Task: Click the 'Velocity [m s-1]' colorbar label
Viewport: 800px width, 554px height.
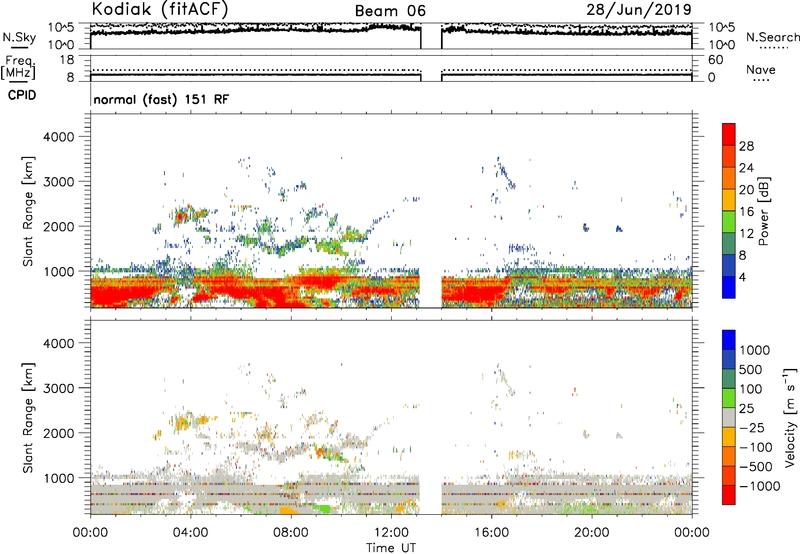Action: [x=790, y=417]
